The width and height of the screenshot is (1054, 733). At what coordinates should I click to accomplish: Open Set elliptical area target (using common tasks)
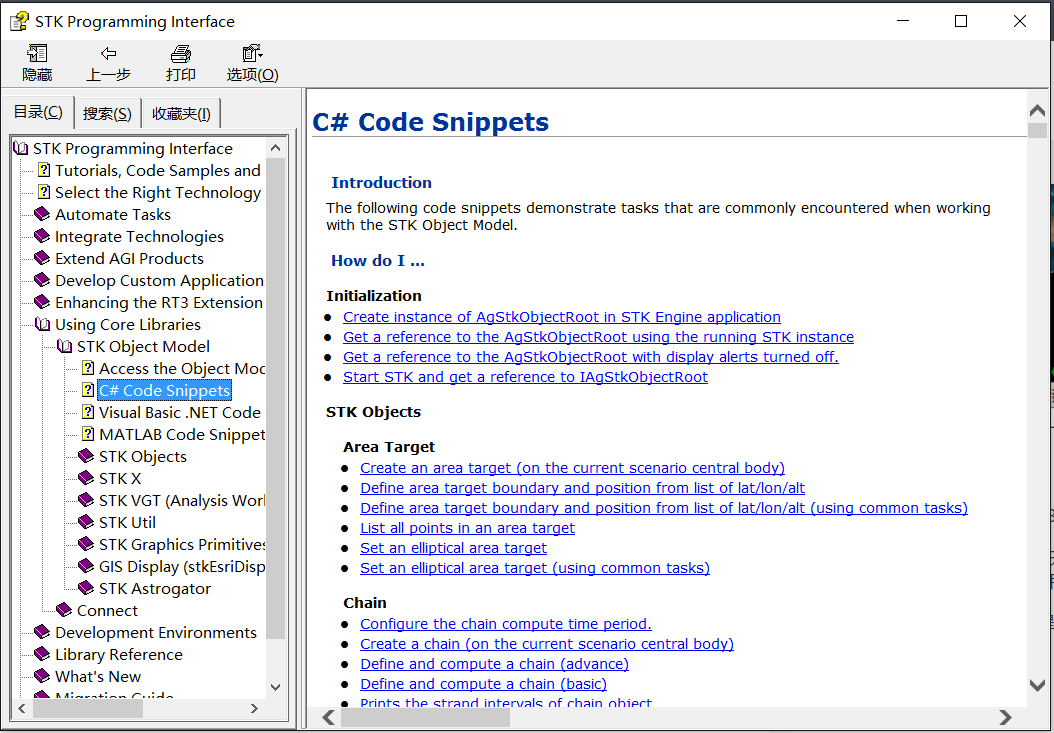534,568
